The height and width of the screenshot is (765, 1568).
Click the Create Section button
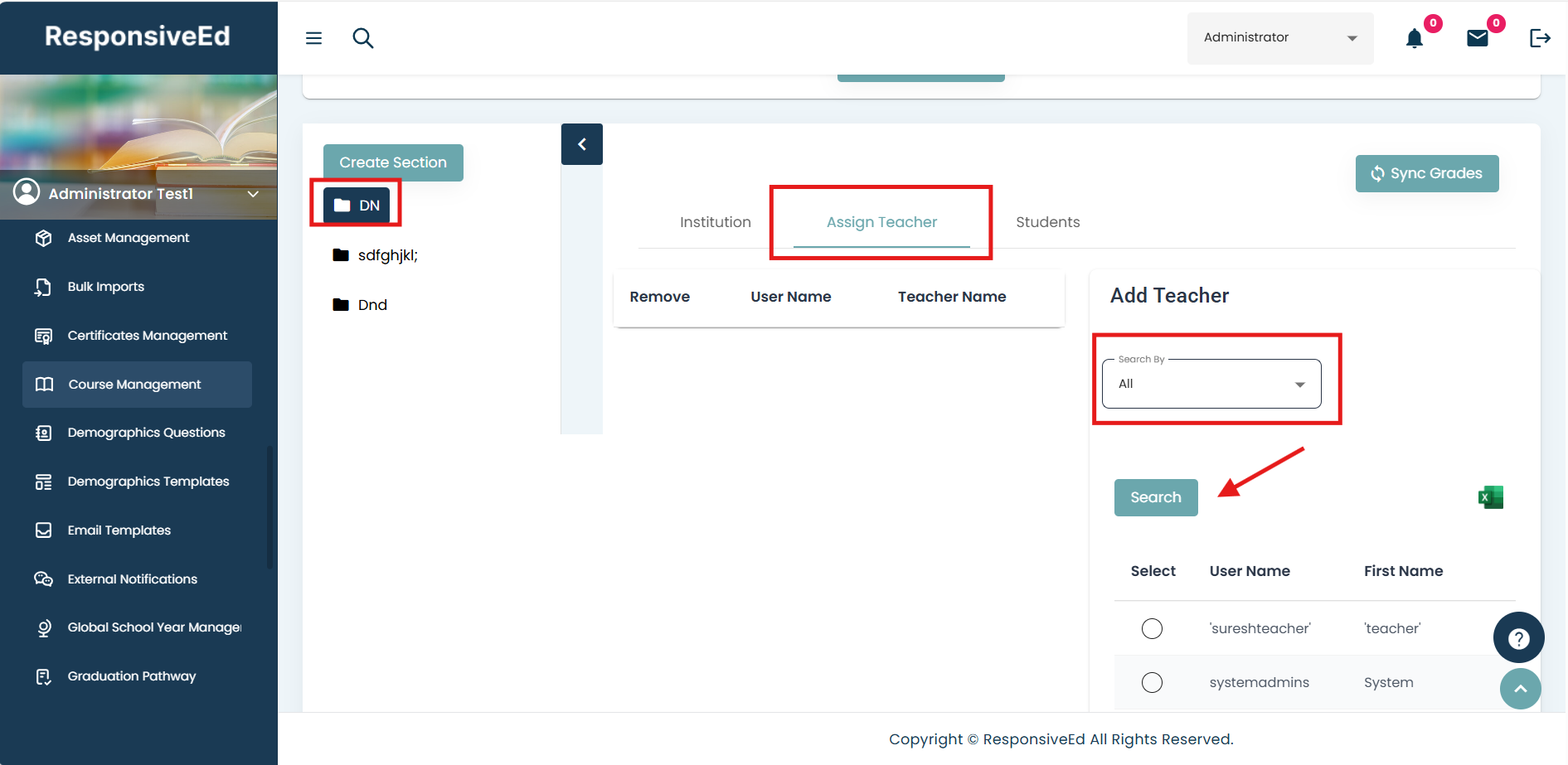point(393,162)
